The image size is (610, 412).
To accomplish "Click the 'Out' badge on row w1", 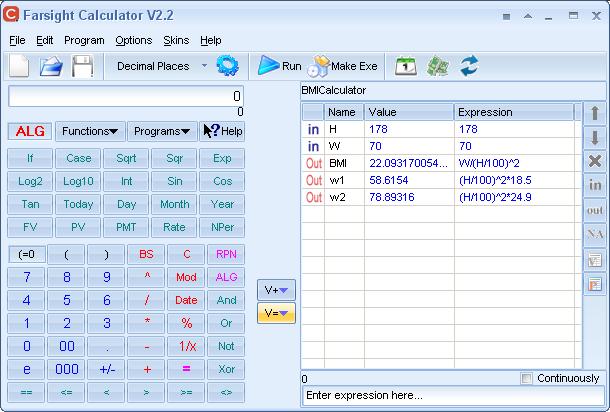I will (x=314, y=181).
